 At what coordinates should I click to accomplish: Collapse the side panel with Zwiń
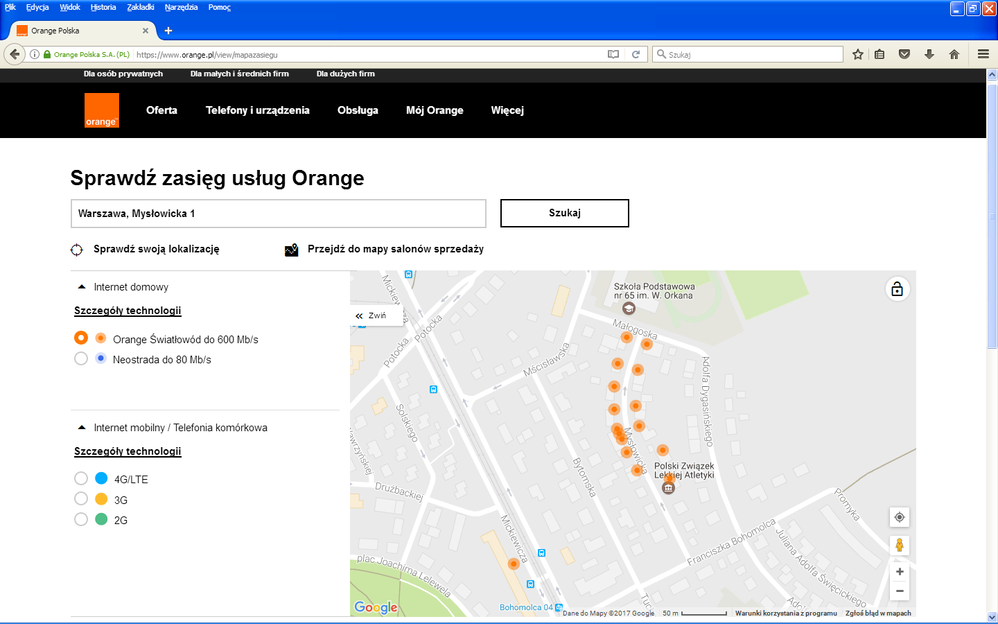coord(371,316)
